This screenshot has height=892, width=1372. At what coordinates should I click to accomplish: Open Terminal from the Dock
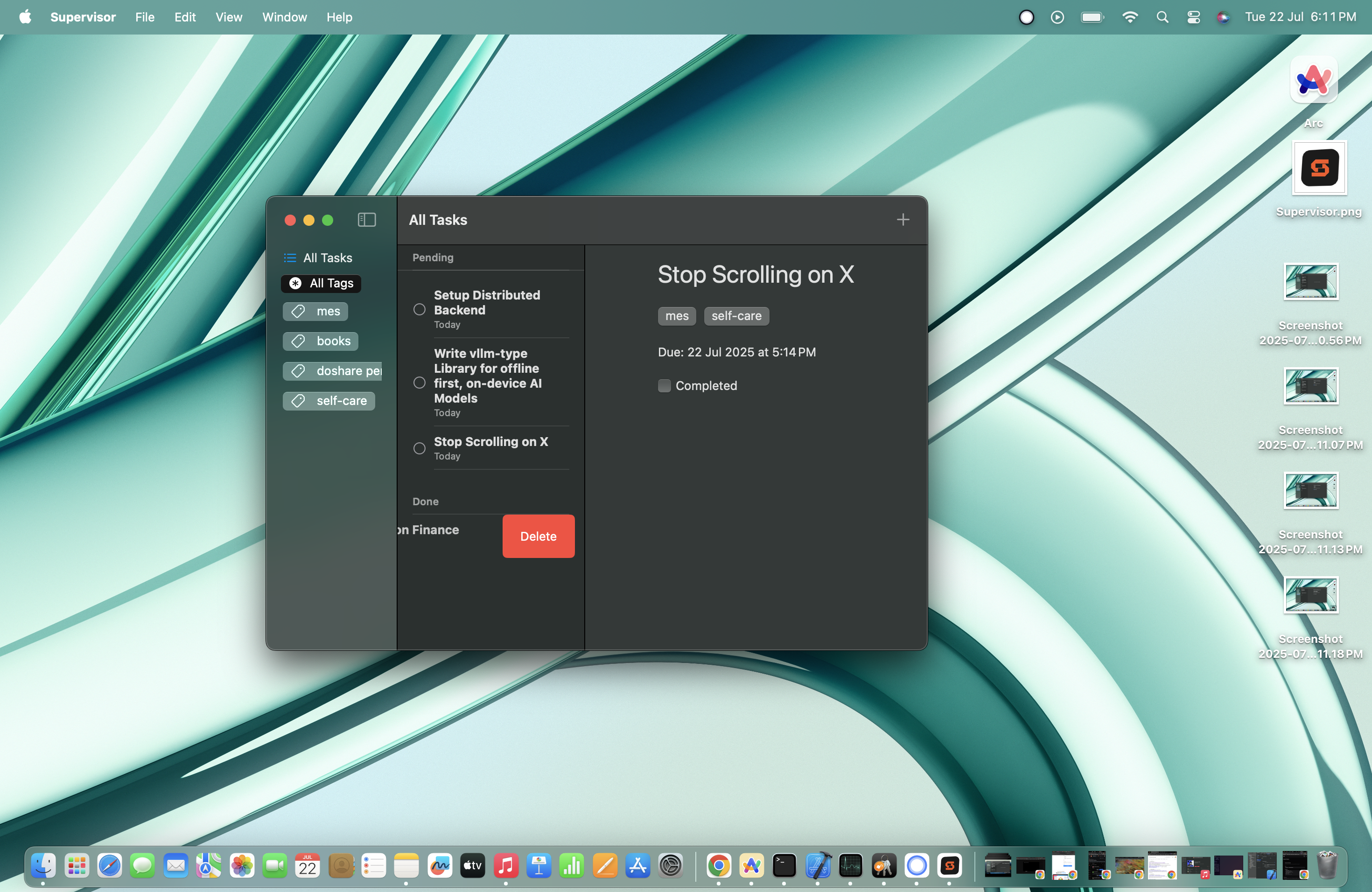[784, 865]
